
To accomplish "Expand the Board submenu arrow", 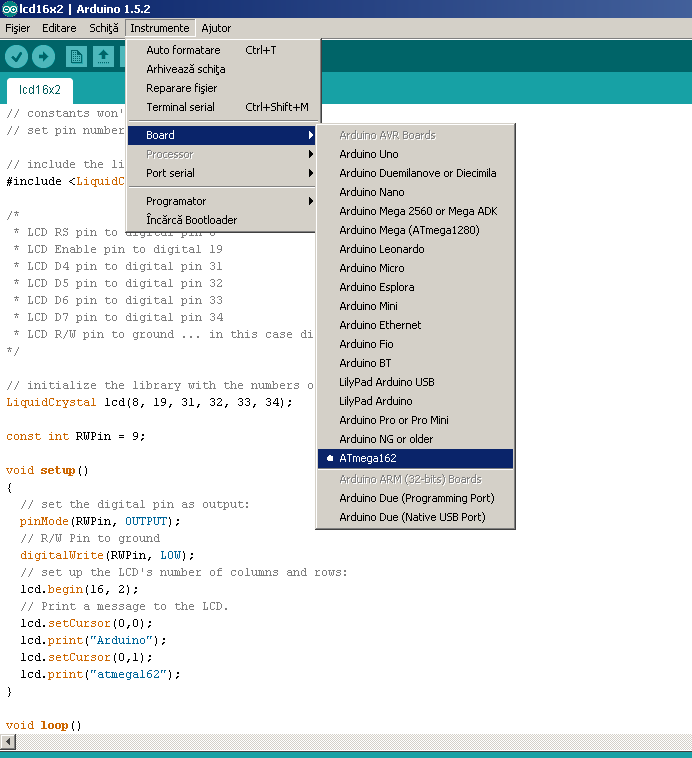I will (311, 135).
